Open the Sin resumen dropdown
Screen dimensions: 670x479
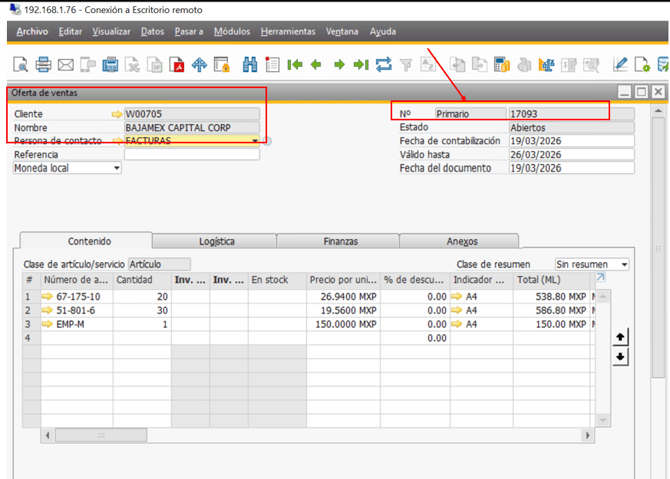pyautogui.click(x=624, y=264)
